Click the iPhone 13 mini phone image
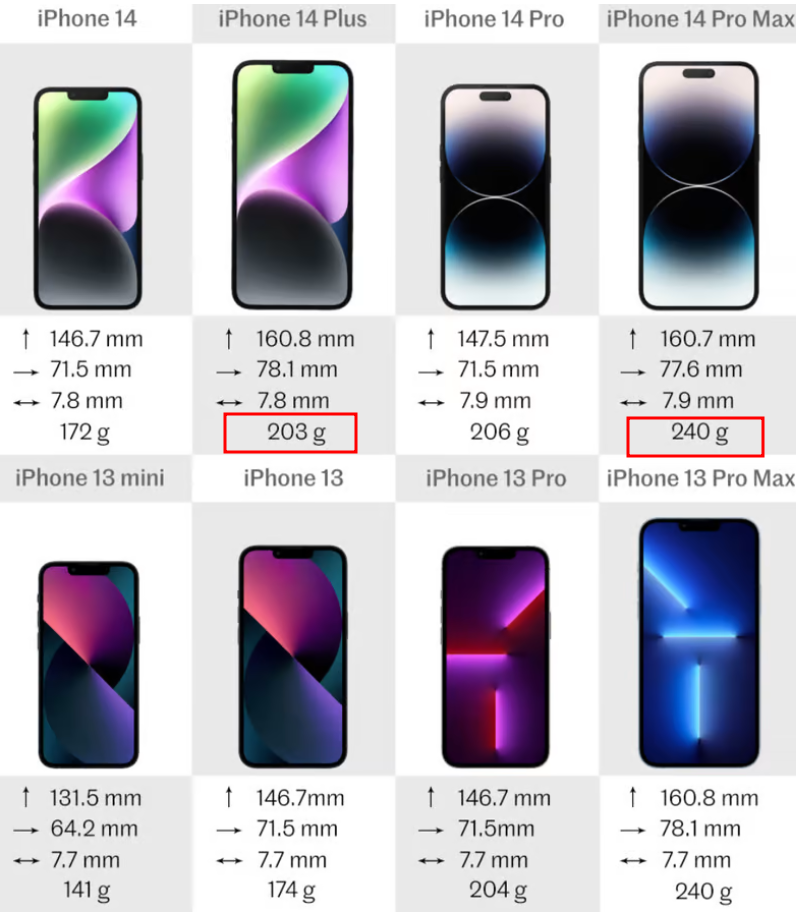The image size is (798, 924). pyautogui.click(x=88, y=664)
